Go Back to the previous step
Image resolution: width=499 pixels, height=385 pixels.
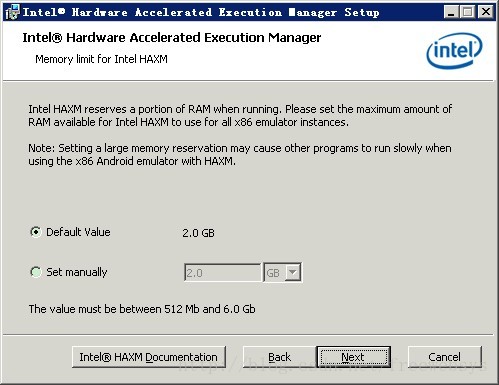(279, 357)
